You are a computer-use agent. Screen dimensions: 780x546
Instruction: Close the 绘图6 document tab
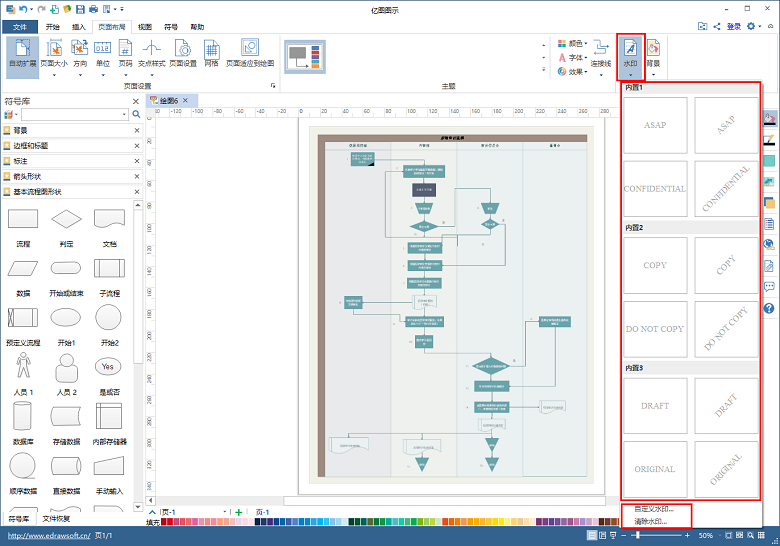pyautogui.click(x=186, y=100)
